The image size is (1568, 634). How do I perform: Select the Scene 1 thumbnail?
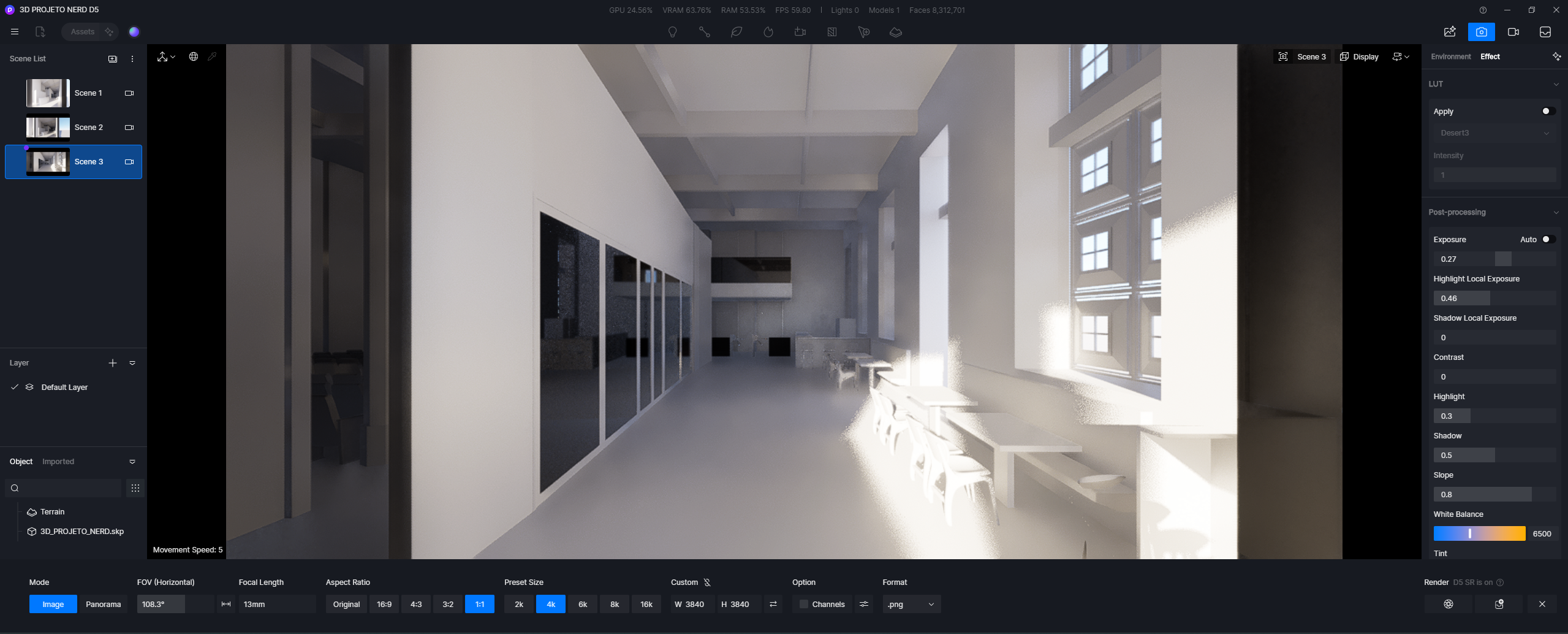coord(48,93)
